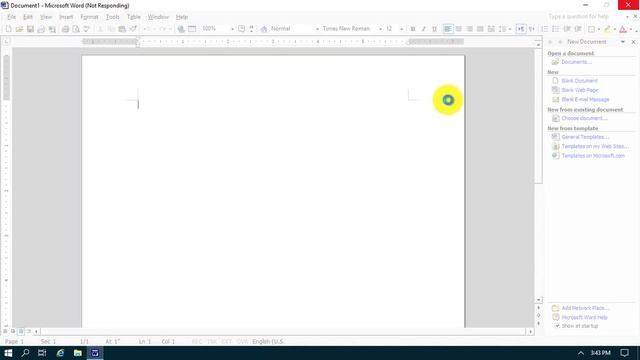Viewport: 640px width, 360px height.
Task: Click the Blank Document link
Action: click(x=579, y=81)
